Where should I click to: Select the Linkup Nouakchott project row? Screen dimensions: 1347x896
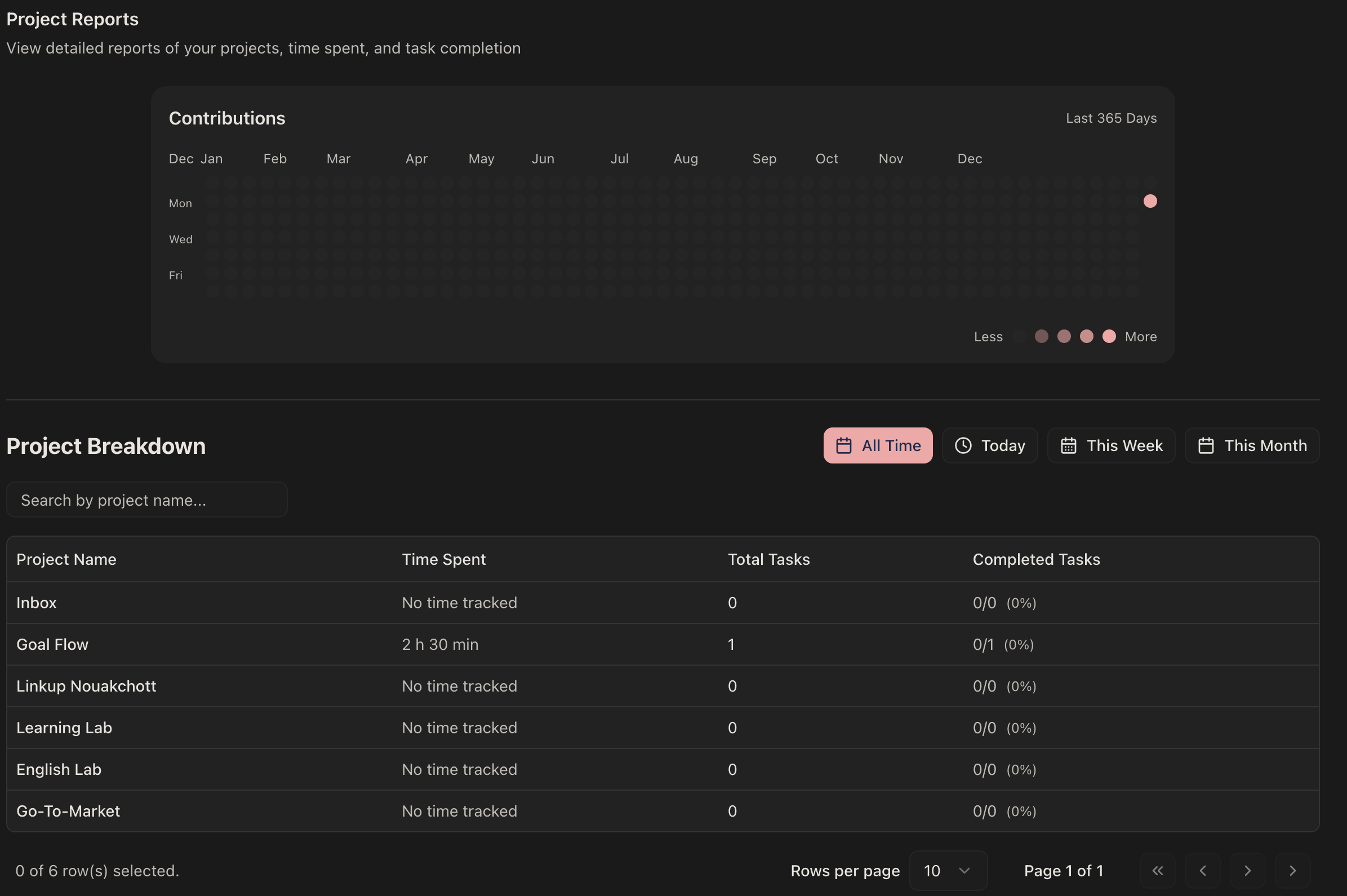click(x=86, y=686)
